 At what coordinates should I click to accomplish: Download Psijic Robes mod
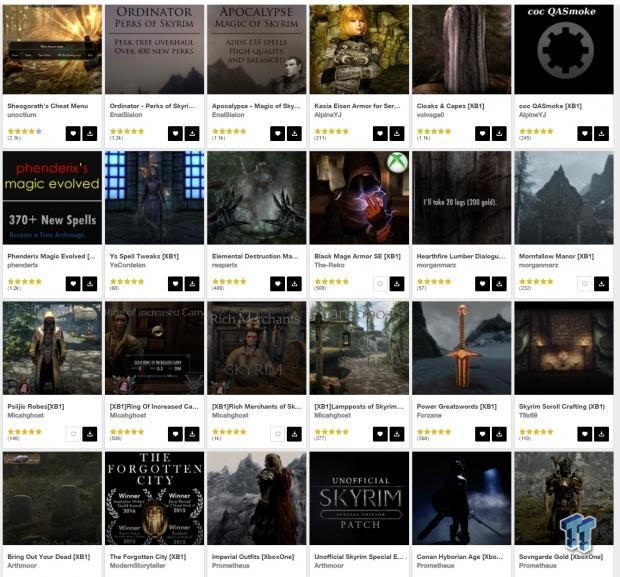pos(90,434)
